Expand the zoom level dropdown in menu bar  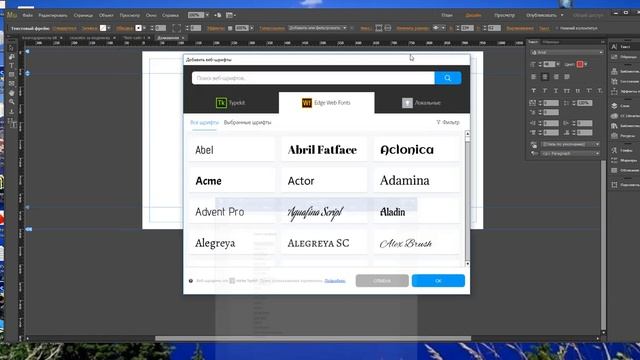207,15
